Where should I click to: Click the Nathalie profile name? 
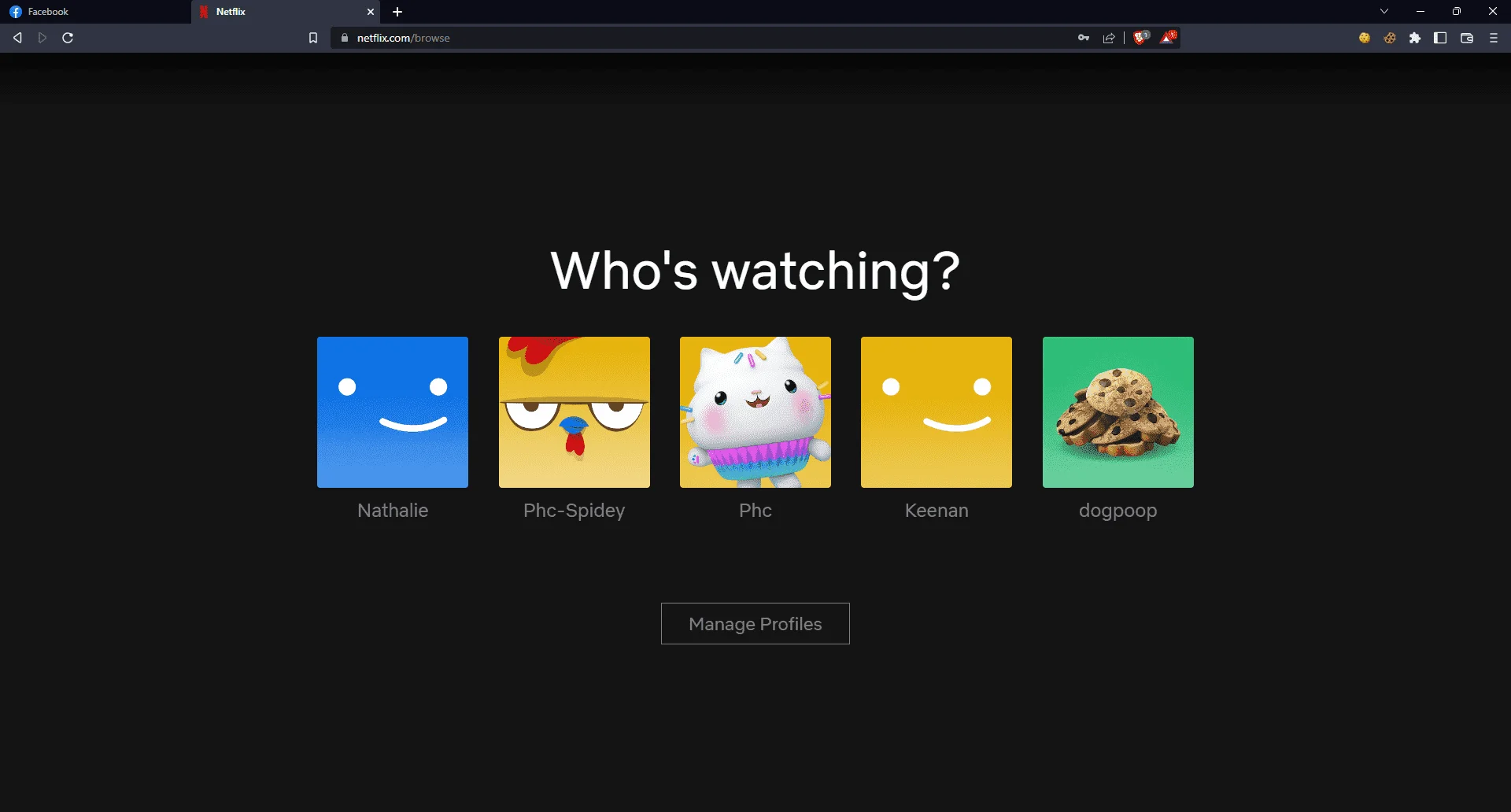[x=393, y=511]
